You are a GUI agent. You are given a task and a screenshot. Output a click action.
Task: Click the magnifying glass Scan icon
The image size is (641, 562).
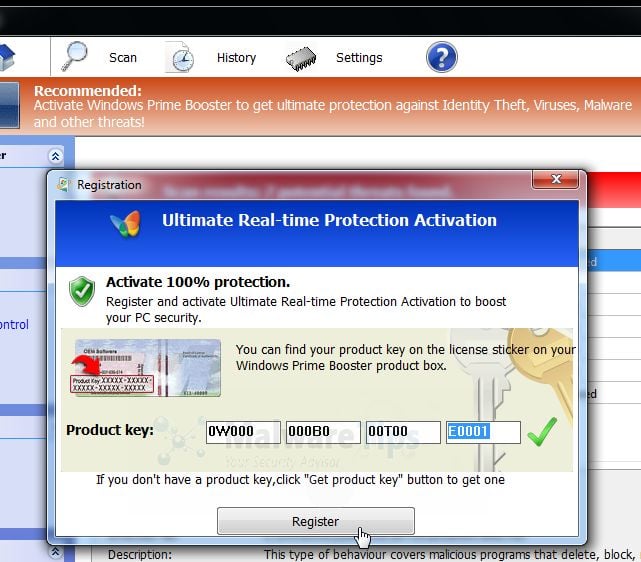coord(74,56)
